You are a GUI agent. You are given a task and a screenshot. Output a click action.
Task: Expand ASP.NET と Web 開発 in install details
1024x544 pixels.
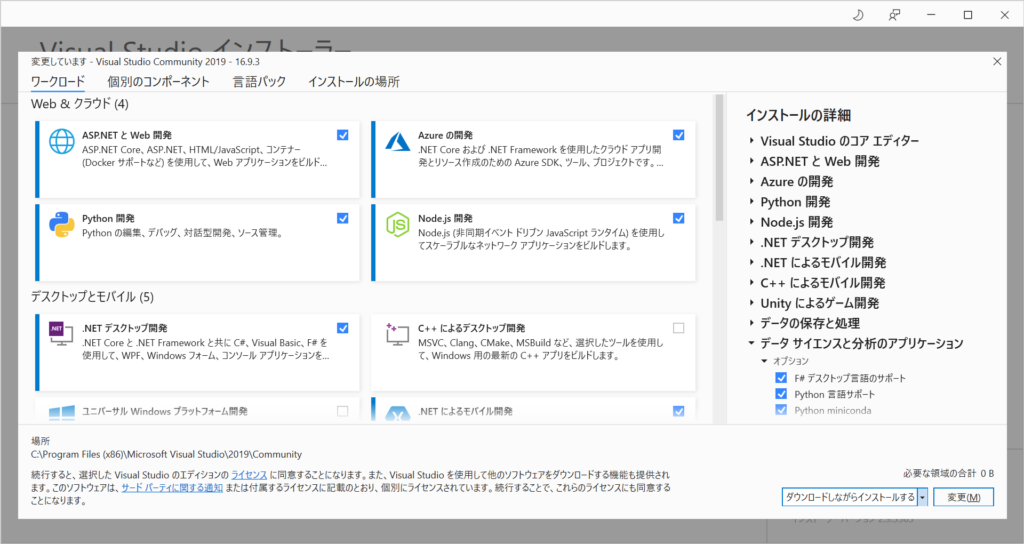752,161
